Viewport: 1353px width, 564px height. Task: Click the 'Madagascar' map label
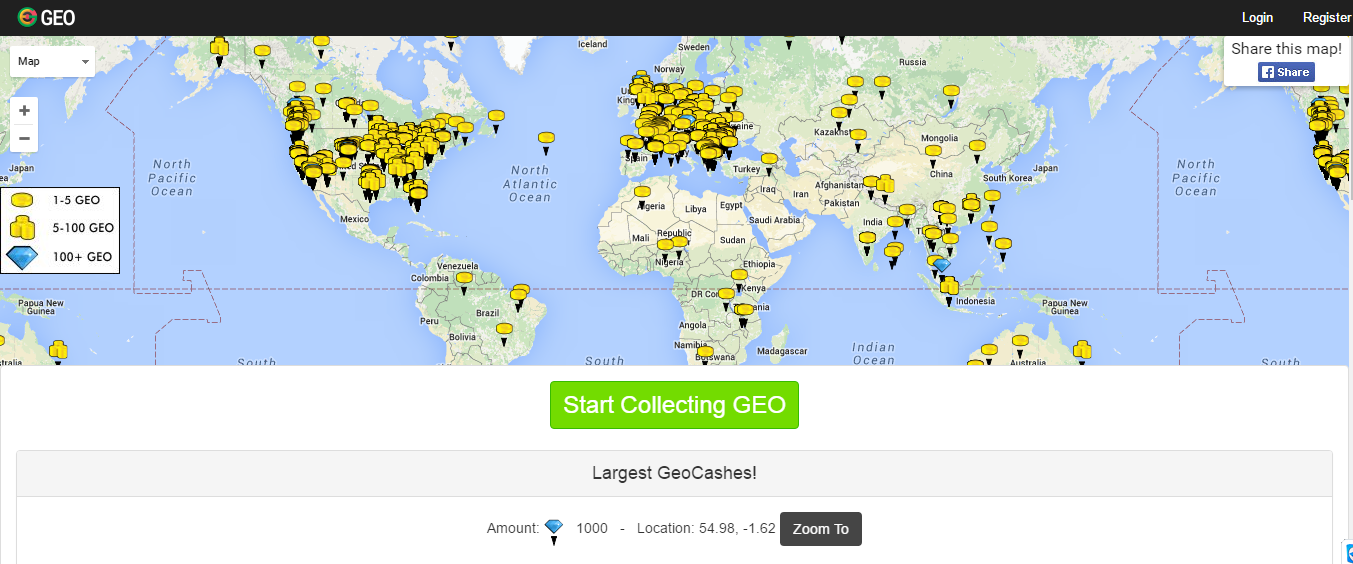click(783, 352)
